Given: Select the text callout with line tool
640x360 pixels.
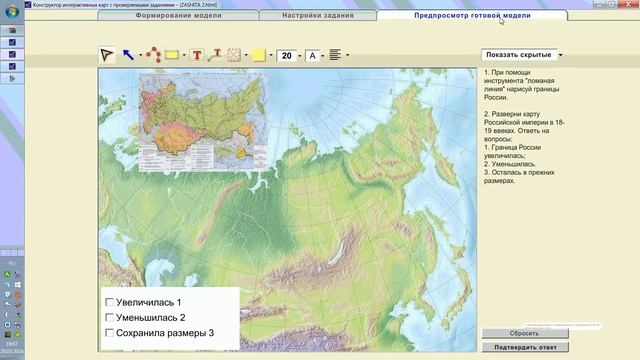Looking at the screenshot, I should [x=214, y=55].
